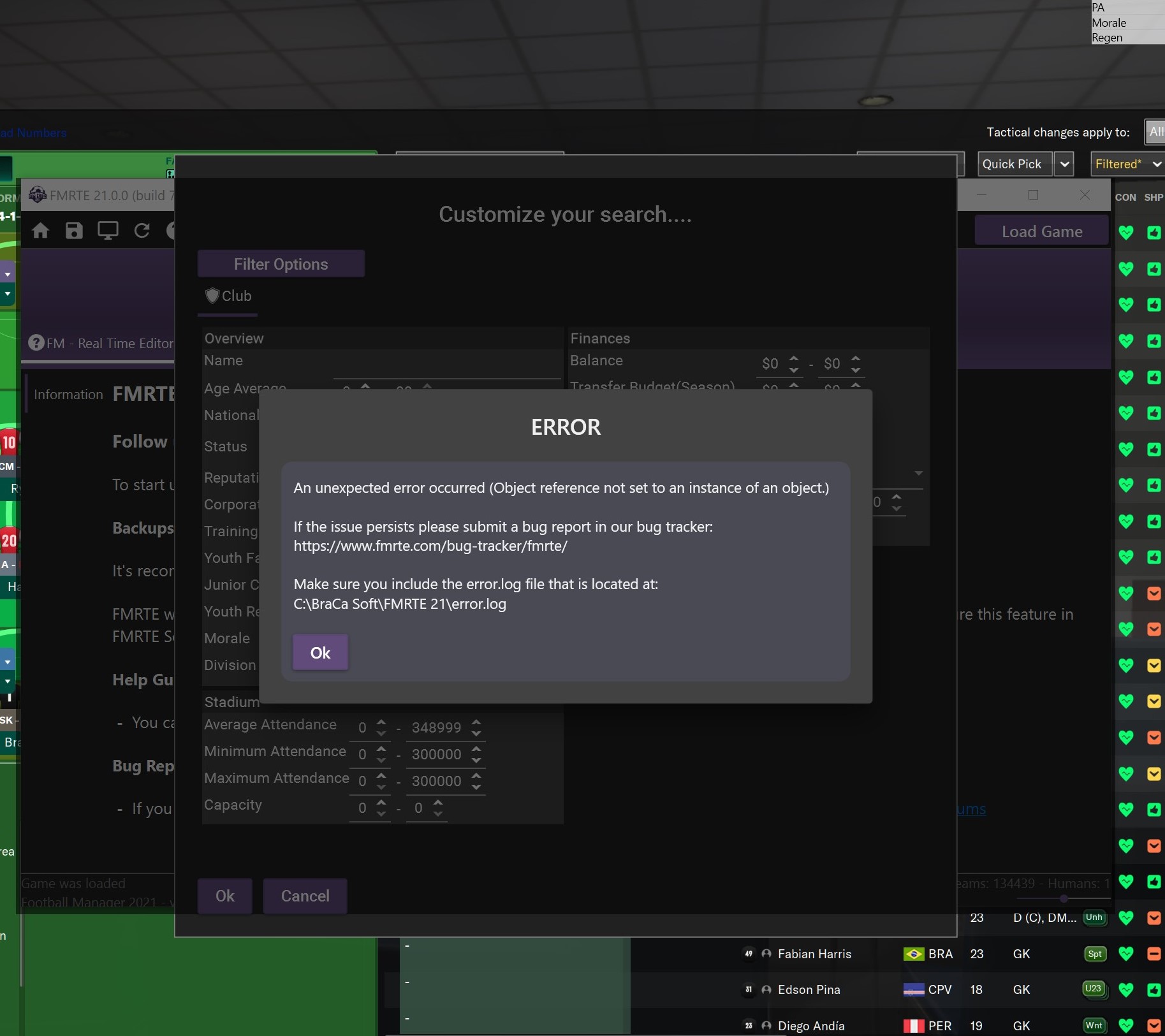Click the number 20 player shirt icon
This screenshot has height=1036, width=1165.
click(8, 541)
